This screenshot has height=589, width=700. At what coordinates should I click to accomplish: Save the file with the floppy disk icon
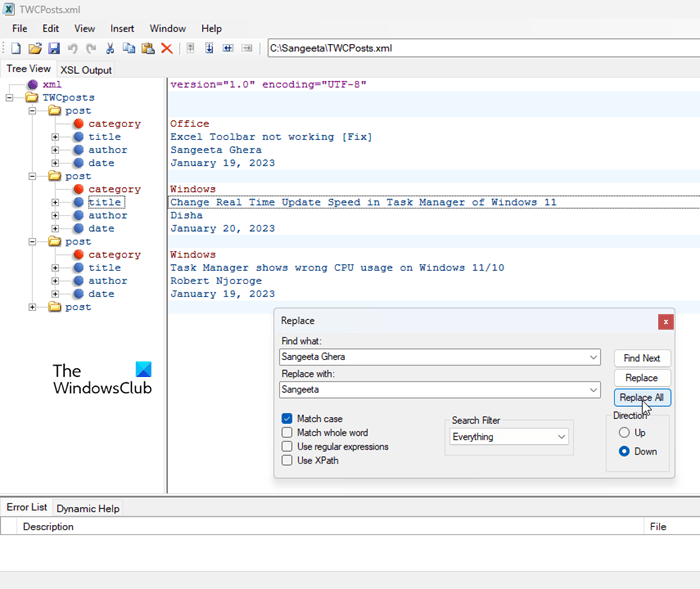coord(54,48)
